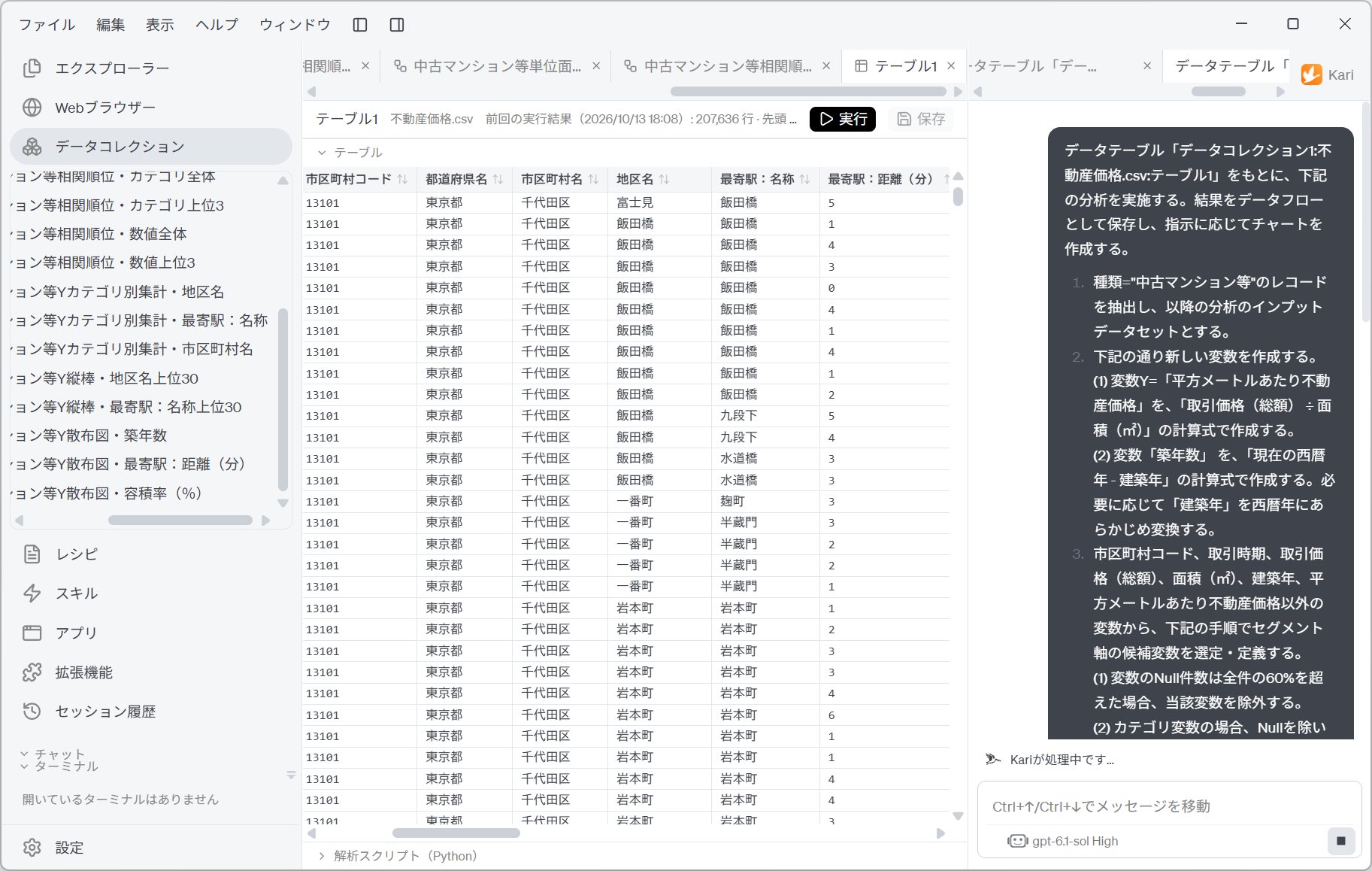Open the gpt-6.1-sol High model selector

point(1063,841)
